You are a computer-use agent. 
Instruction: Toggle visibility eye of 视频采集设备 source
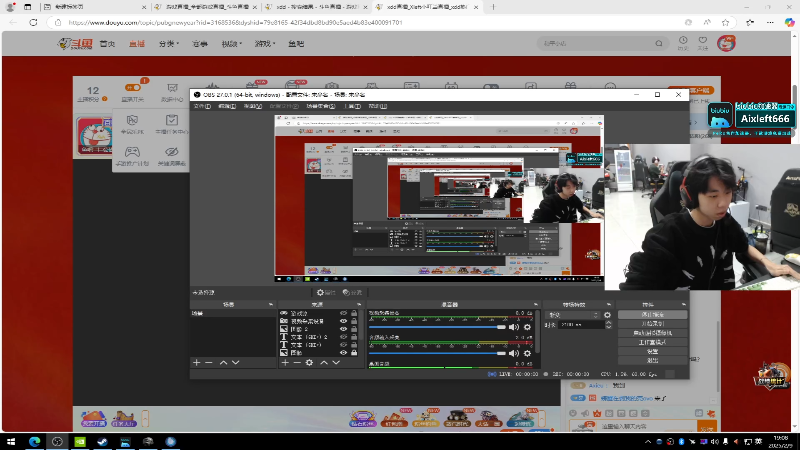pos(343,321)
